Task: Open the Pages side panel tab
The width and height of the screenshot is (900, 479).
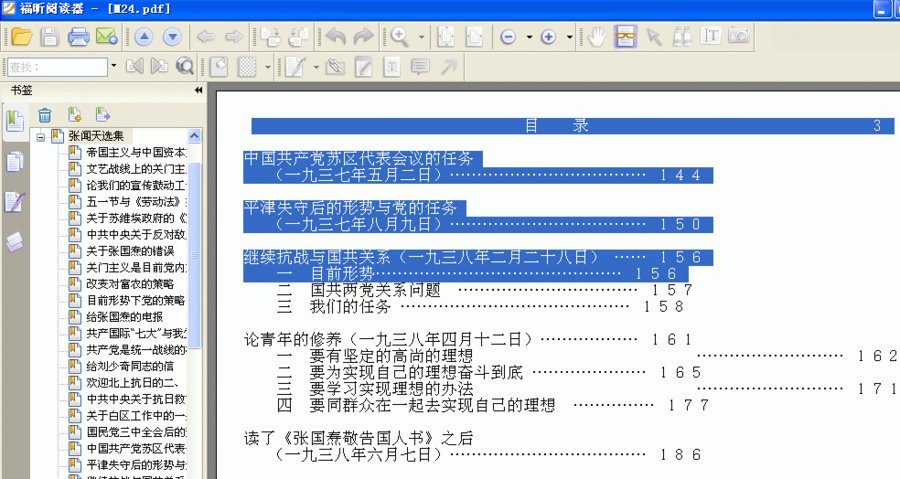Action: click(14, 162)
